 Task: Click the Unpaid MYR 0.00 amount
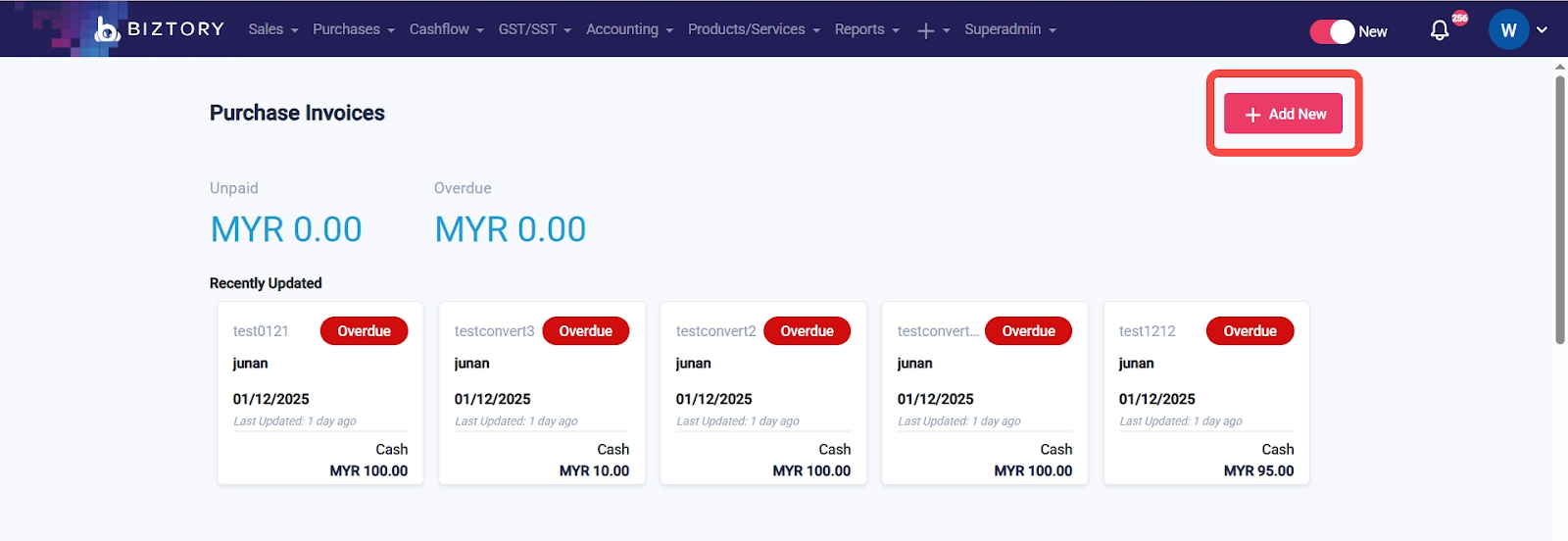pos(286,229)
